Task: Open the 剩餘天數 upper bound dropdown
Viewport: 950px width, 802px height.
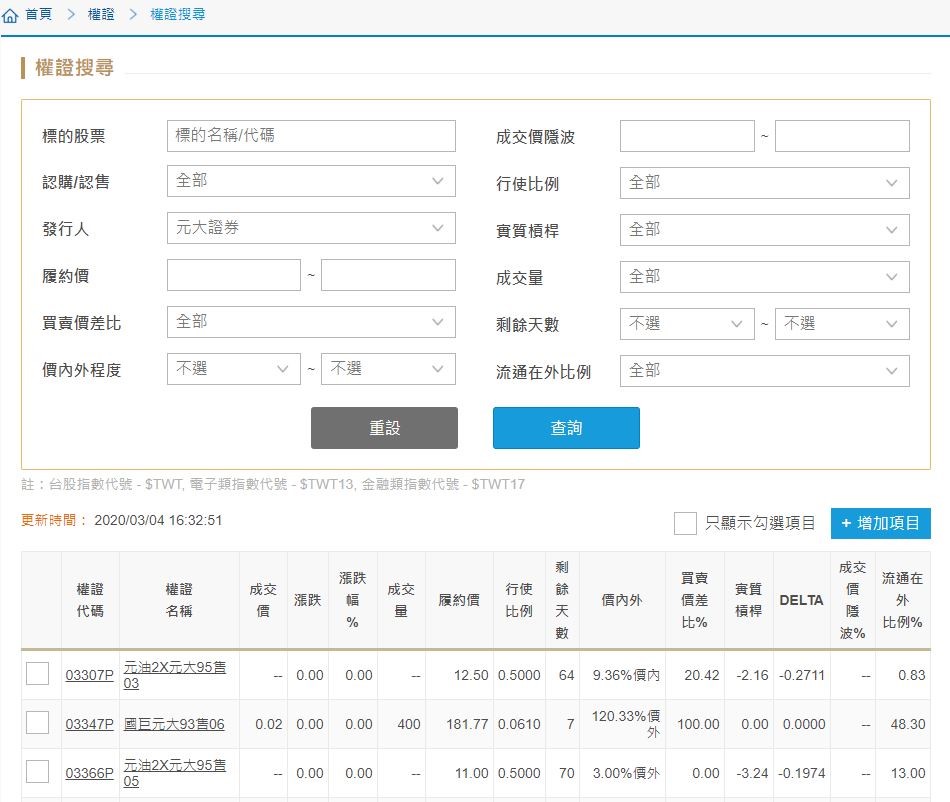Action: pos(842,324)
